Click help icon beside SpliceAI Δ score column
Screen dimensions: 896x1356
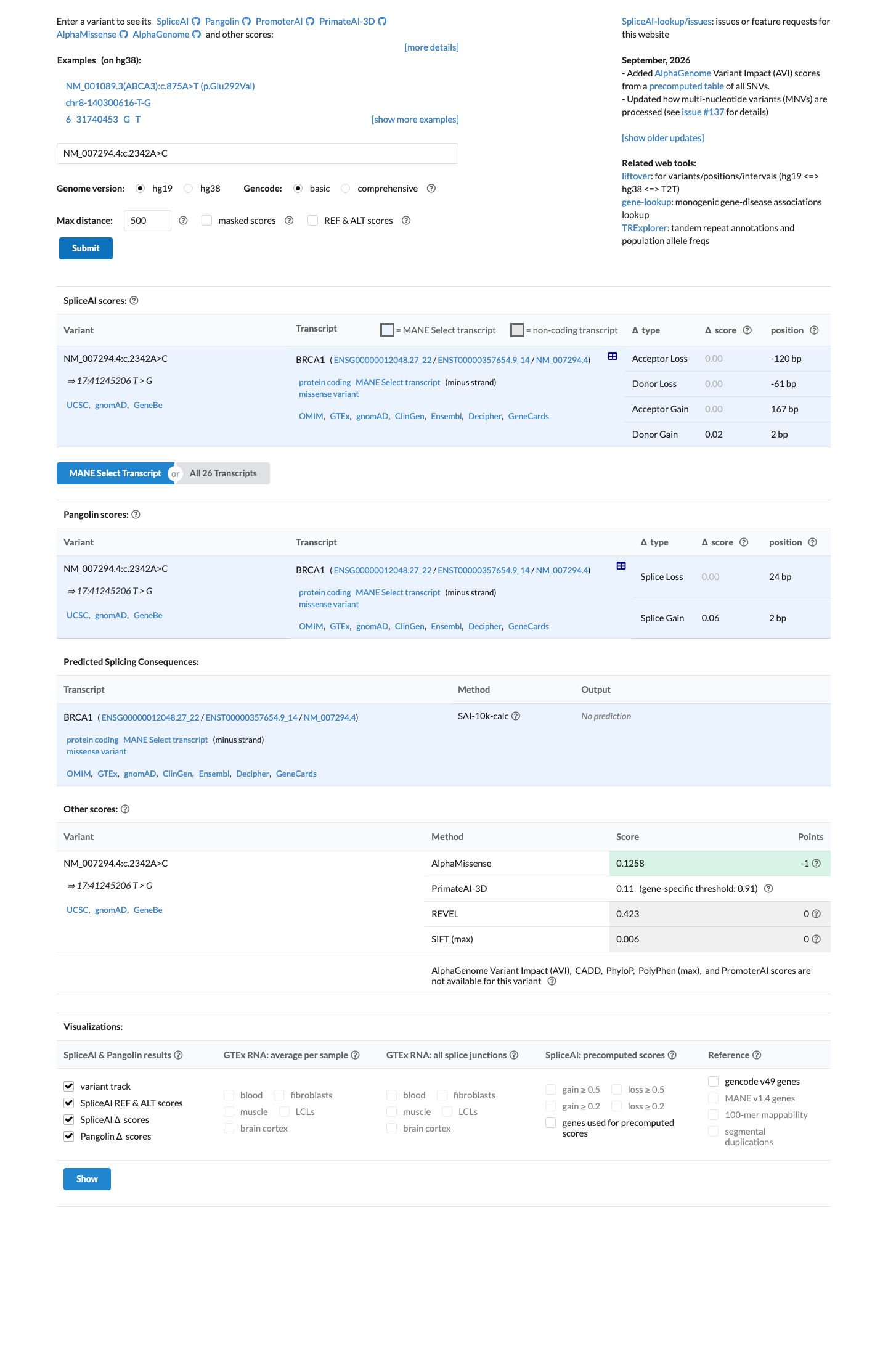coord(747,330)
